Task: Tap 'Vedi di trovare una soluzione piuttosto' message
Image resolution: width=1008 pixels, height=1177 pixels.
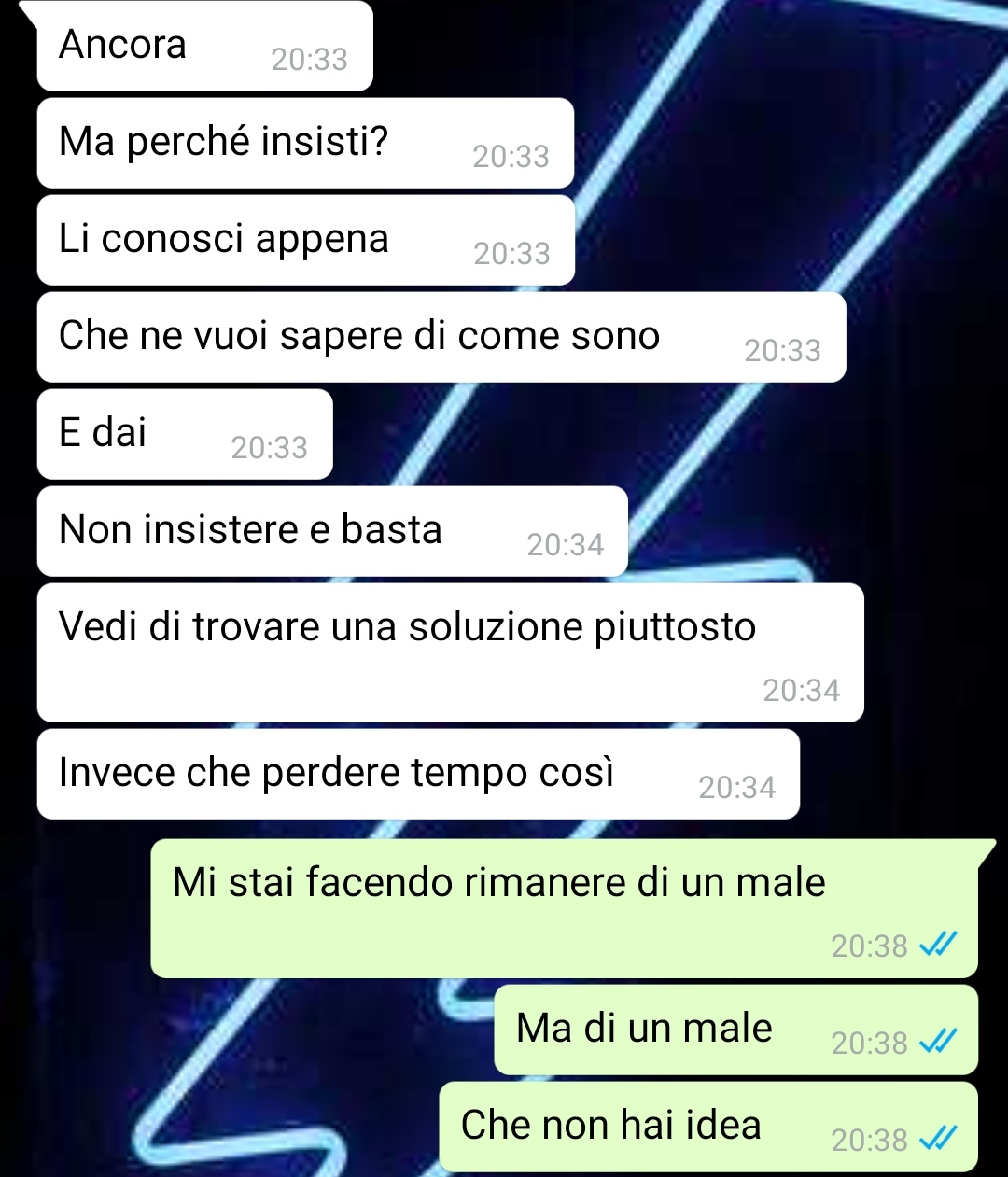Action: [x=450, y=652]
